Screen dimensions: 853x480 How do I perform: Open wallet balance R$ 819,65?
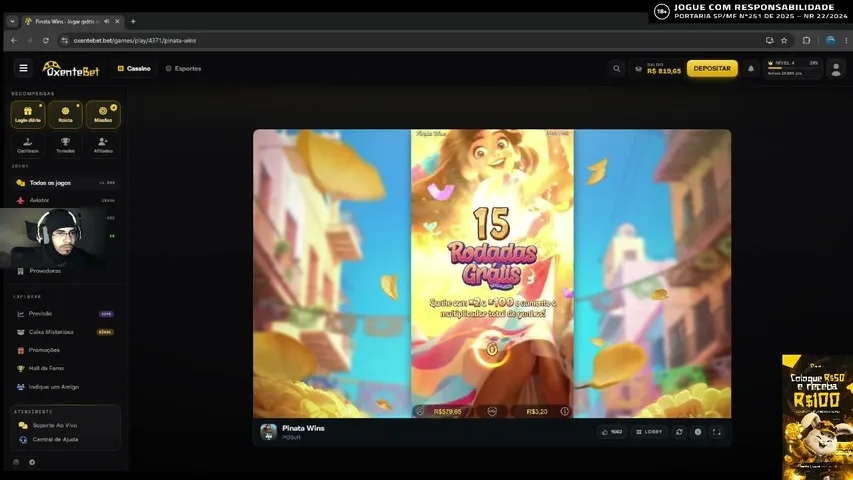(658, 69)
